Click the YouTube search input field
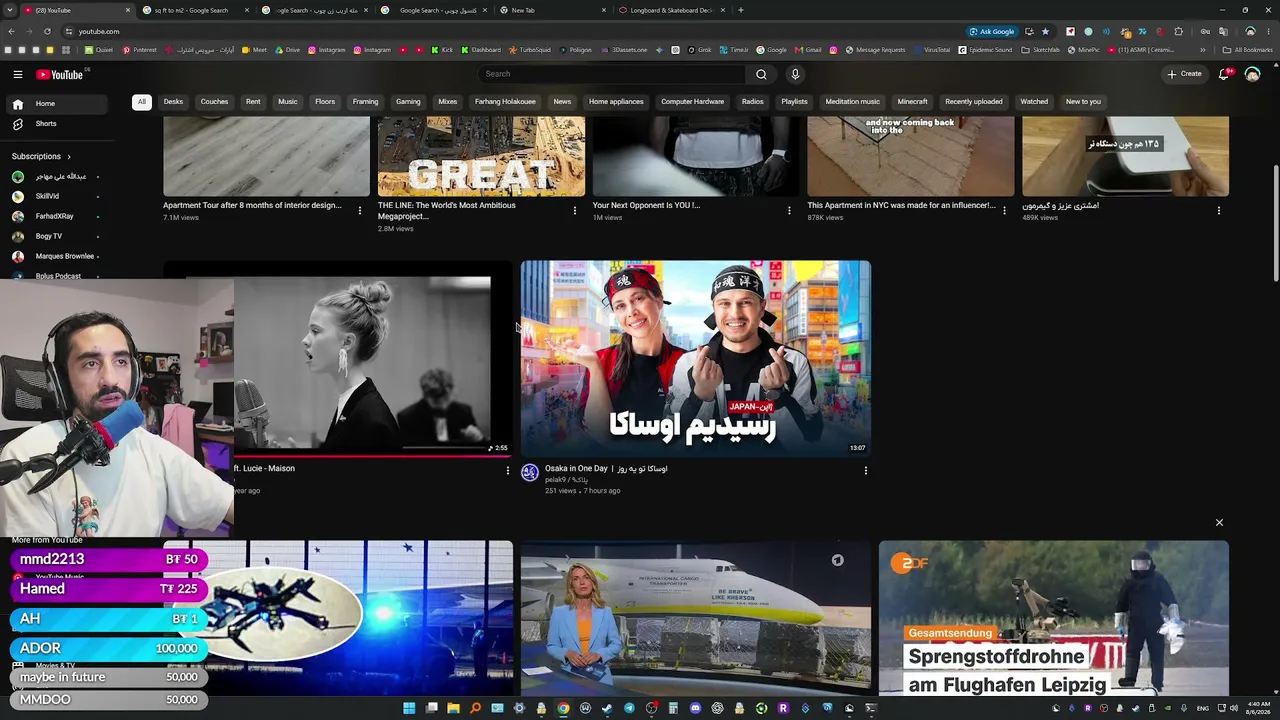This screenshot has height=720, width=1280. 612,74
